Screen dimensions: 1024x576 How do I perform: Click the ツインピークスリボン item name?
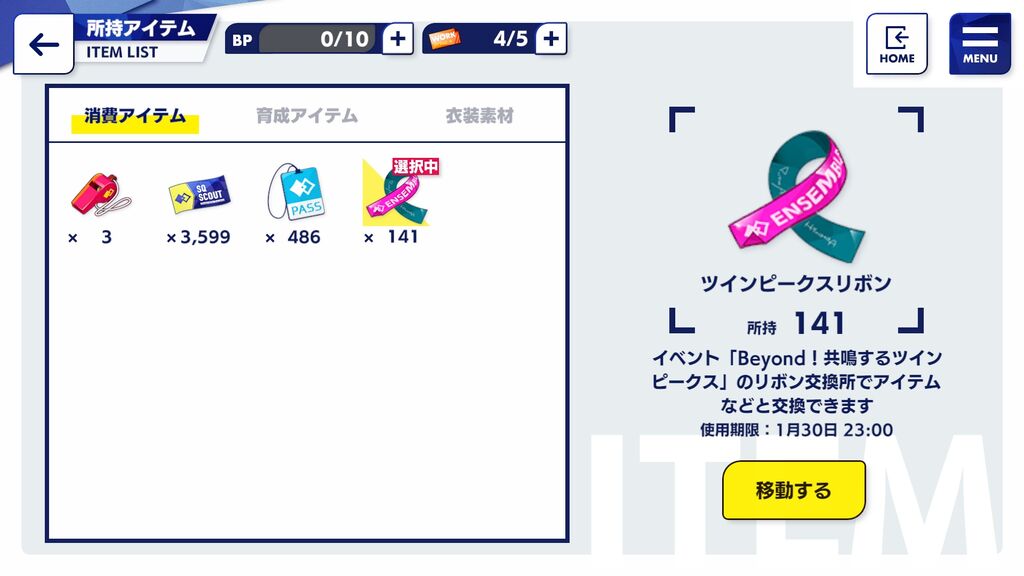(796, 283)
